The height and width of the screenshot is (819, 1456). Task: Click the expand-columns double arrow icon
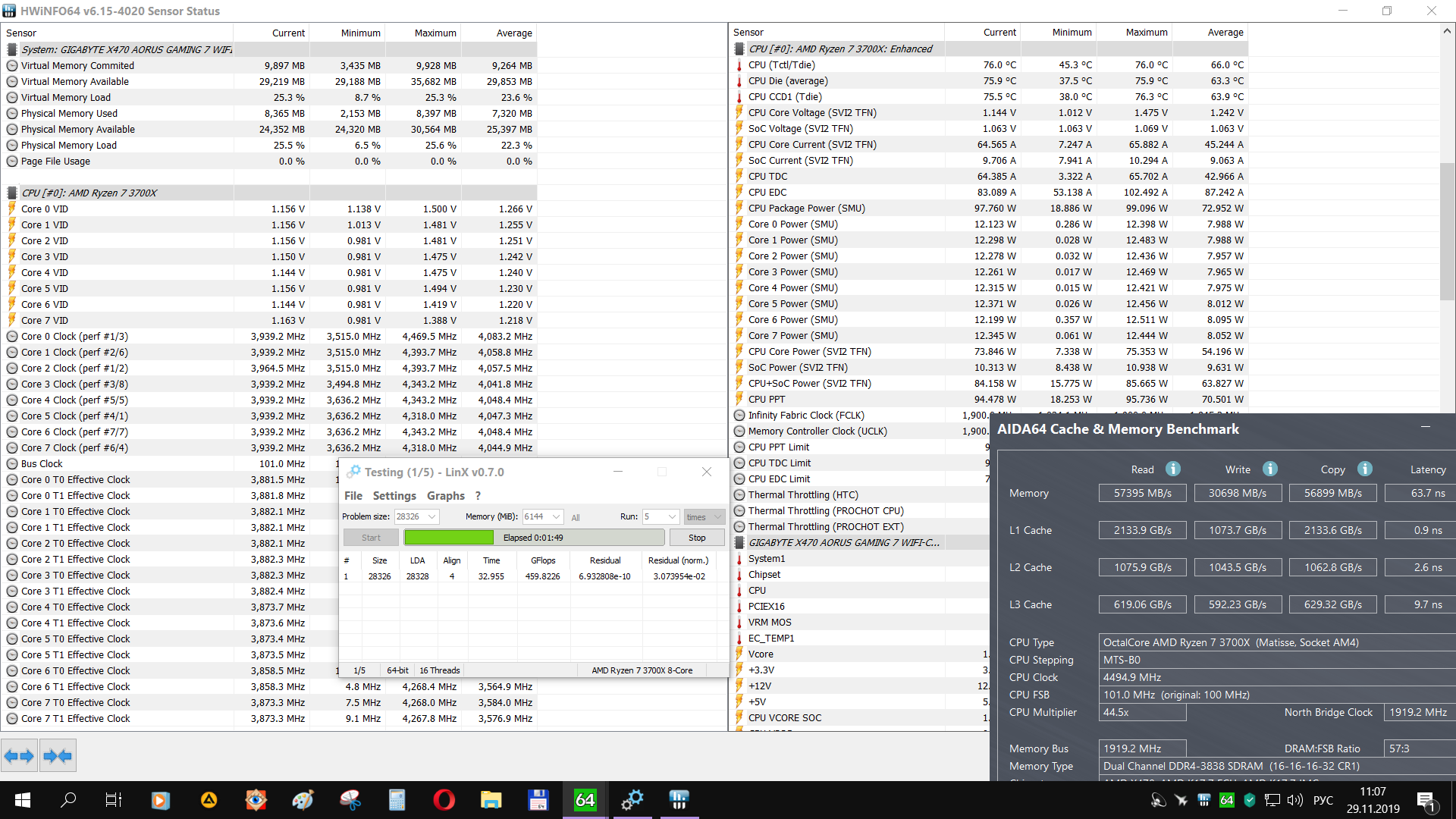click(x=19, y=756)
